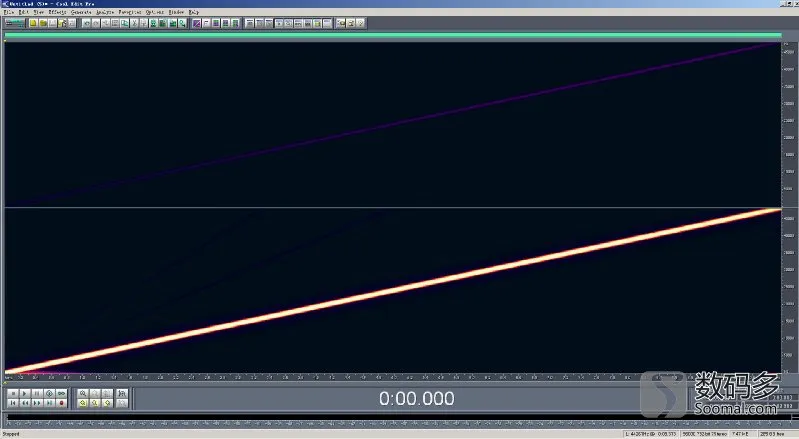The height and width of the screenshot is (439, 799).
Task: Click the Help question mark toolbar icon
Action: [360, 23]
